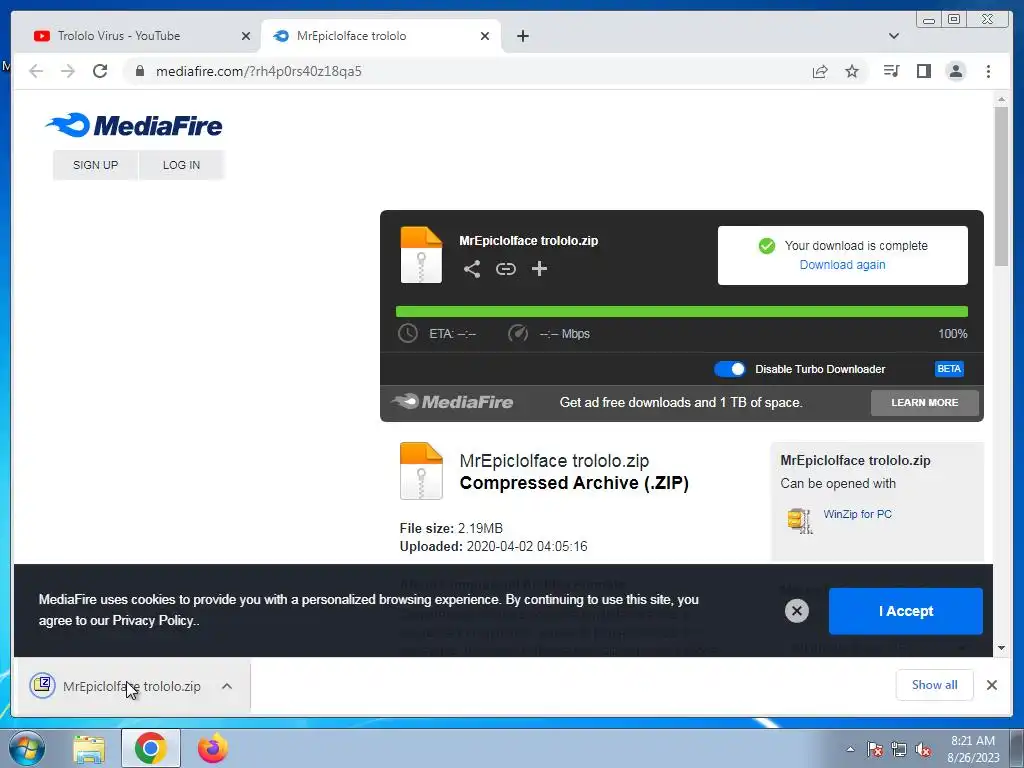This screenshot has height=768, width=1024.
Task: View site lock icon info
Action: [x=140, y=71]
